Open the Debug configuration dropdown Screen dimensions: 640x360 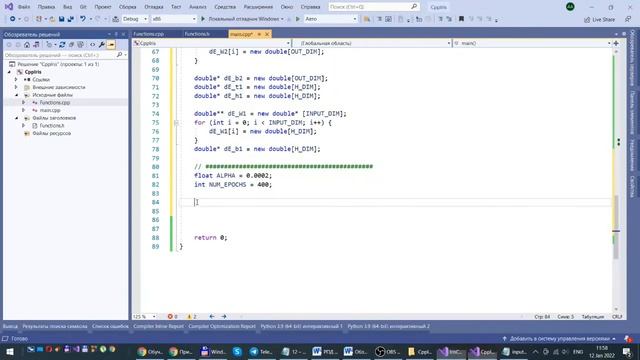pyautogui.click(x=135, y=19)
